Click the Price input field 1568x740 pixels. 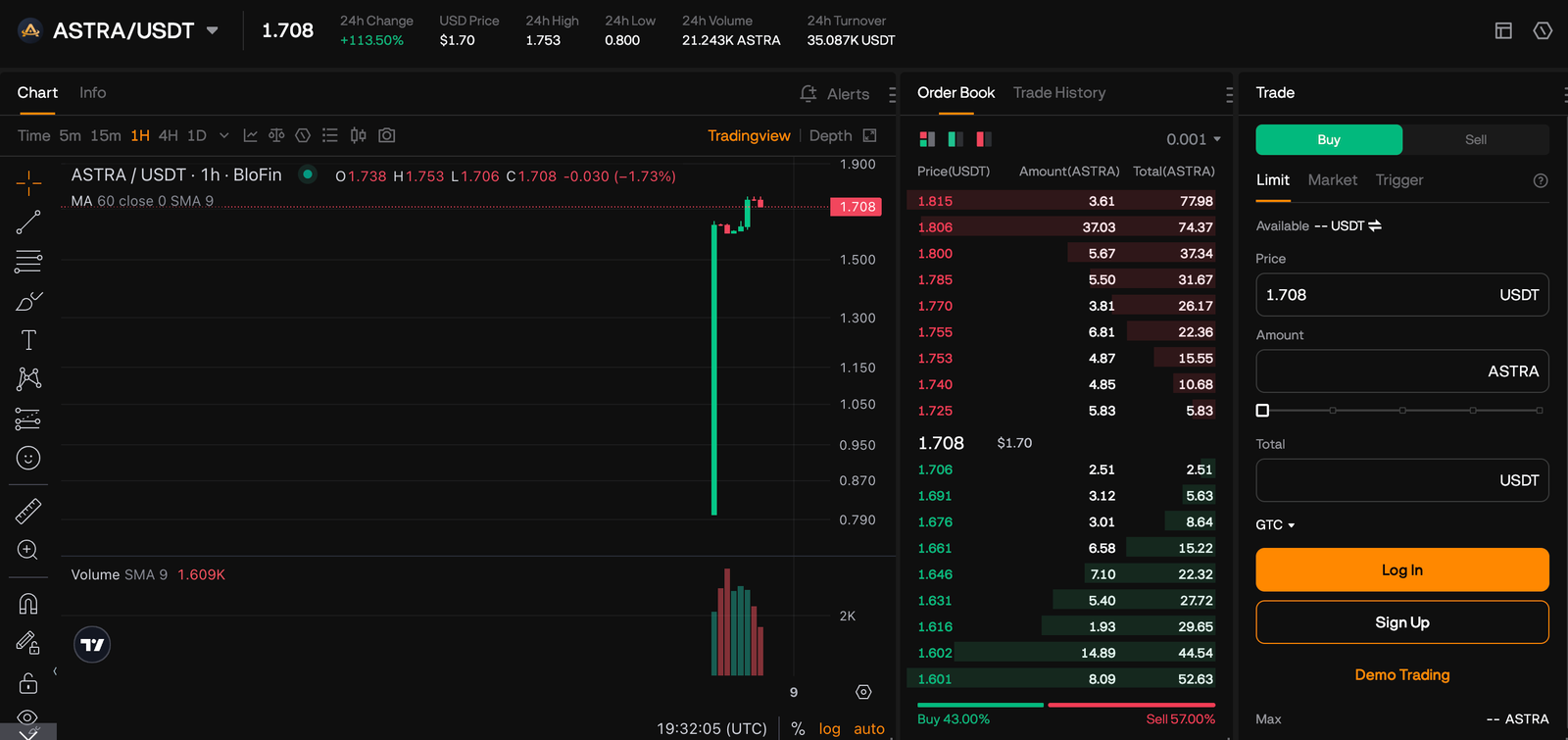point(1372,295)
